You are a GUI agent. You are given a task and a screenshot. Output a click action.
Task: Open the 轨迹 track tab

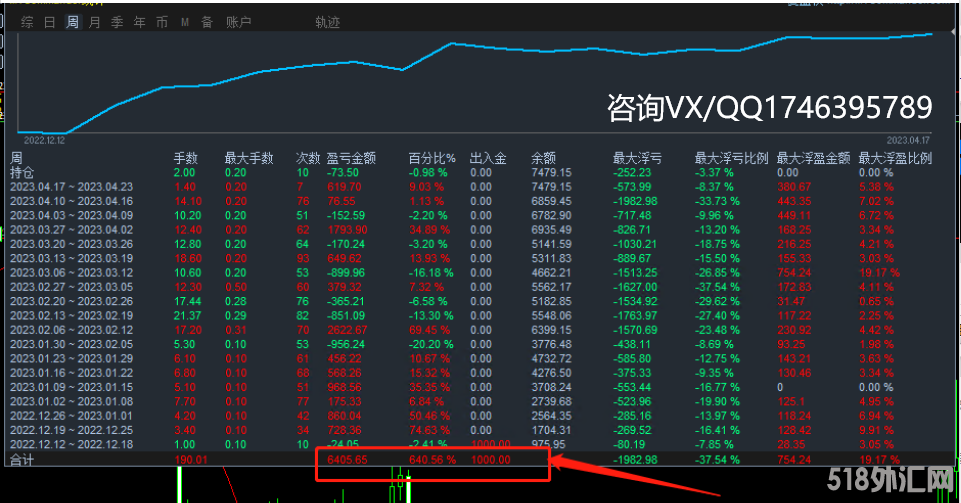click(327, 22)
